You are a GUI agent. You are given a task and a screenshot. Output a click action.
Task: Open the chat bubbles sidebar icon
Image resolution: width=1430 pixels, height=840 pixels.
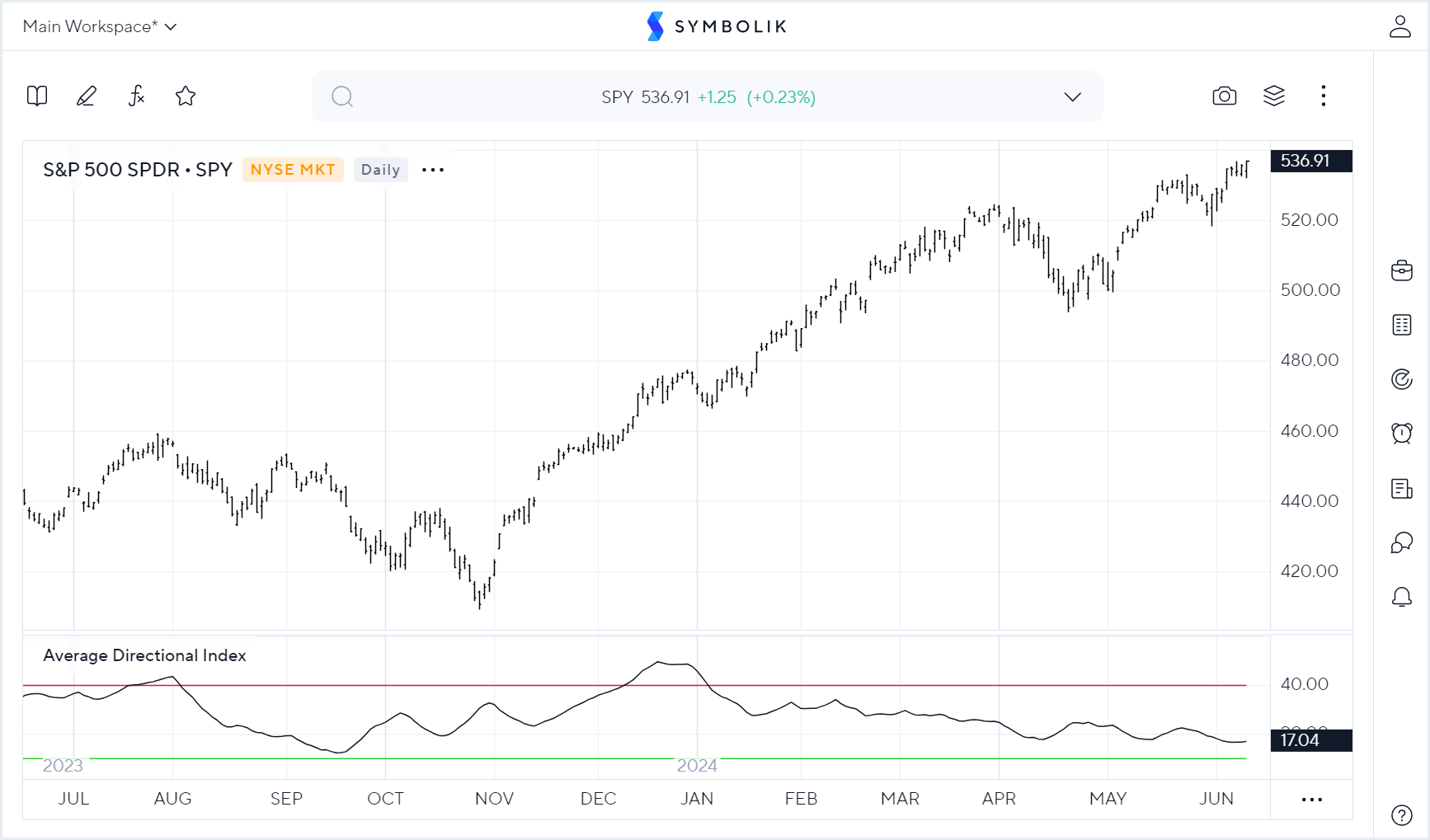click(x=1402, y=542)
